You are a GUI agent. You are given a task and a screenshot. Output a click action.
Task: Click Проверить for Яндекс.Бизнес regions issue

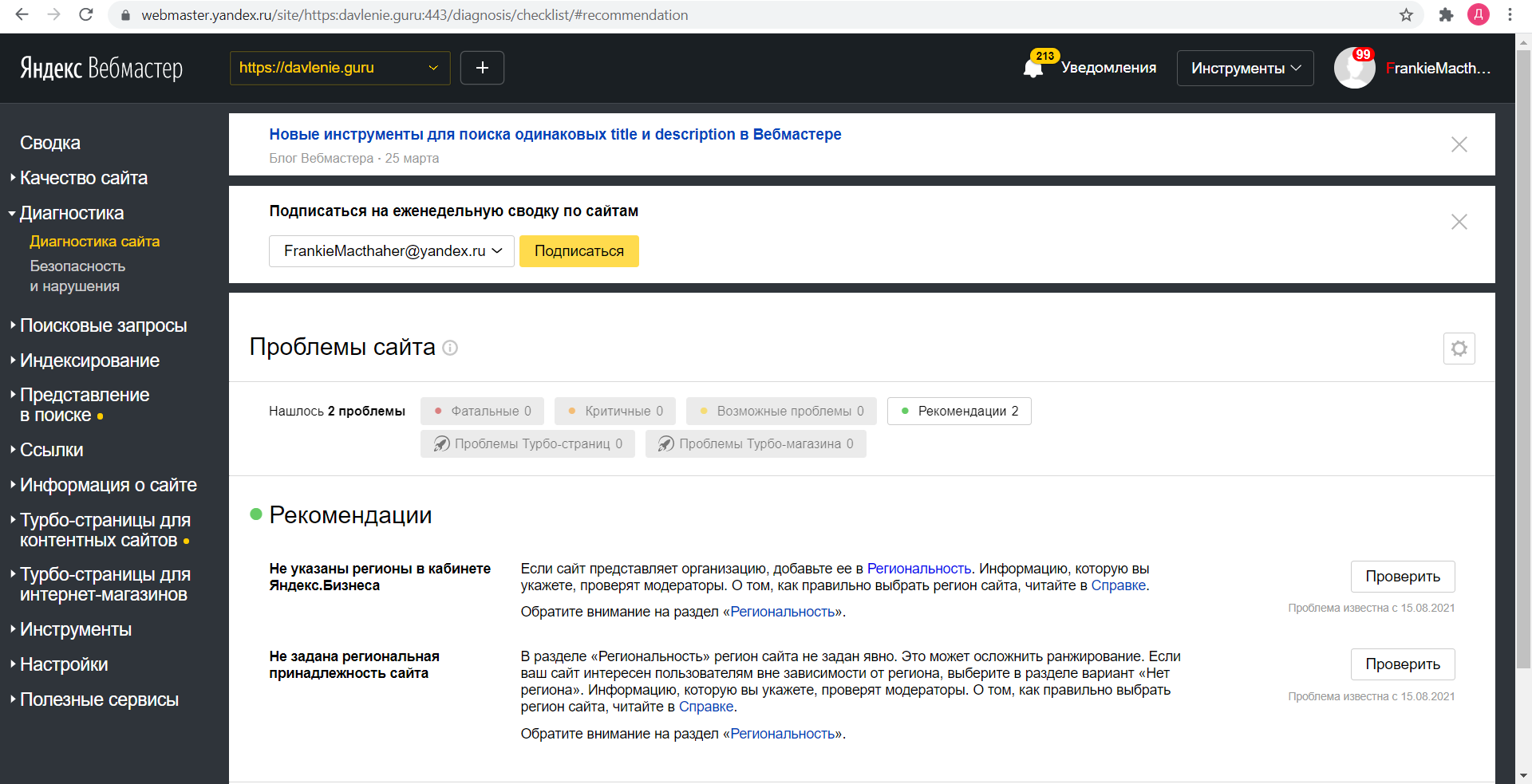point(1402,577)
